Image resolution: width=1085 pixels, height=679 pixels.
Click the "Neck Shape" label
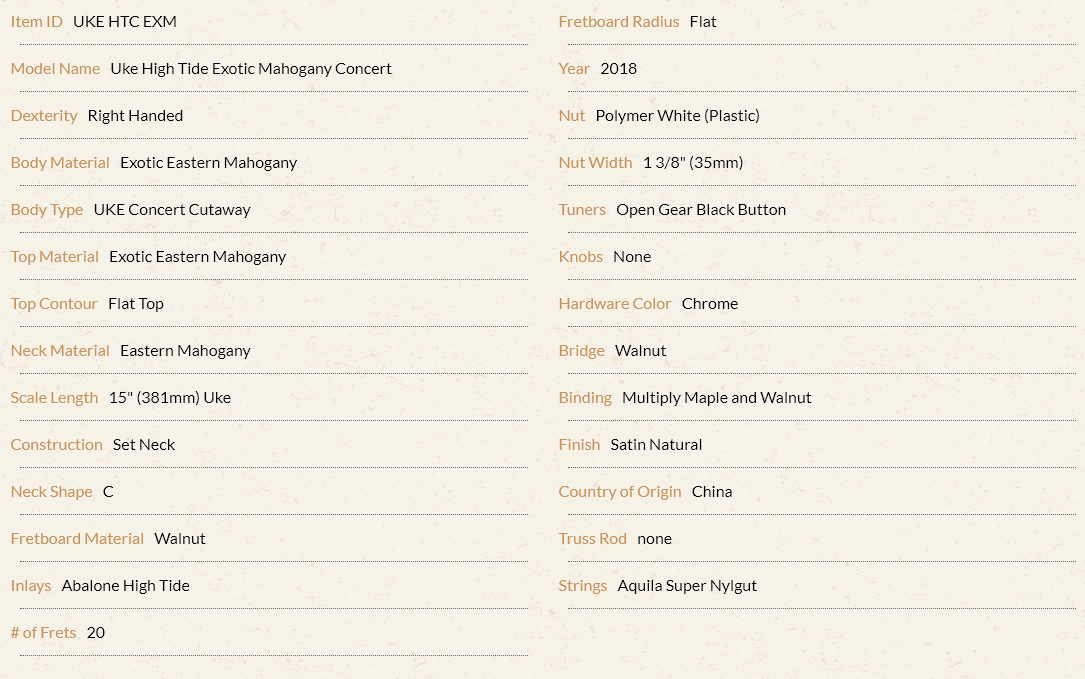point(52,492)
